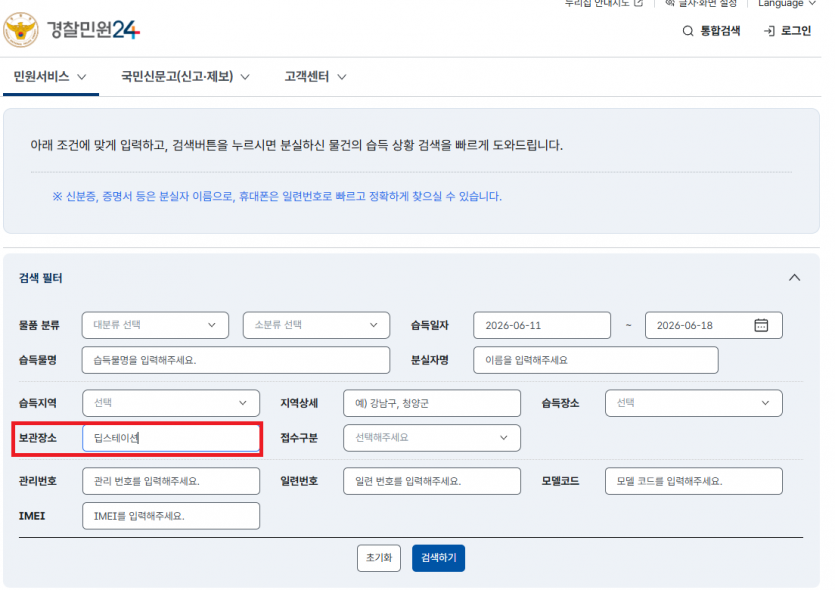
Task: Click the 통합검색 magnifier icon
Action: pyautogui.click(x=688, y=31)
